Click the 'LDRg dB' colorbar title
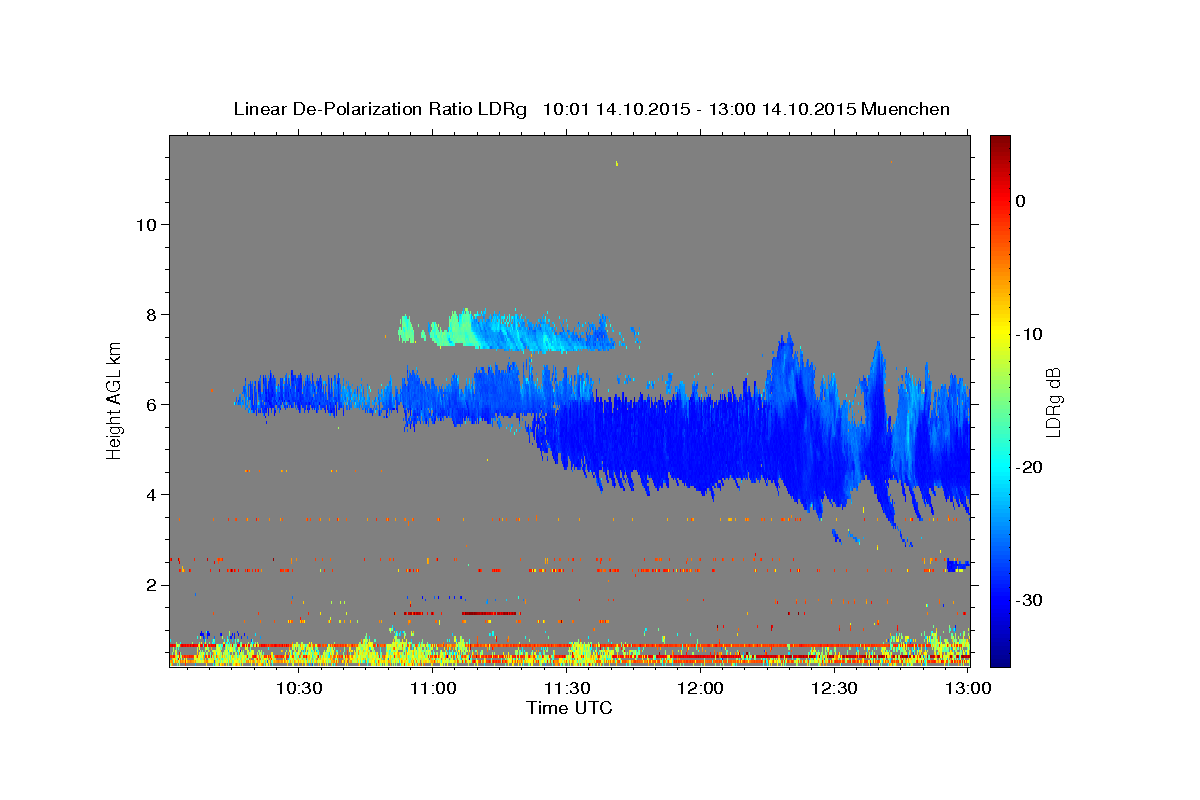The image size is (1200, 800). click(1053, 402)
